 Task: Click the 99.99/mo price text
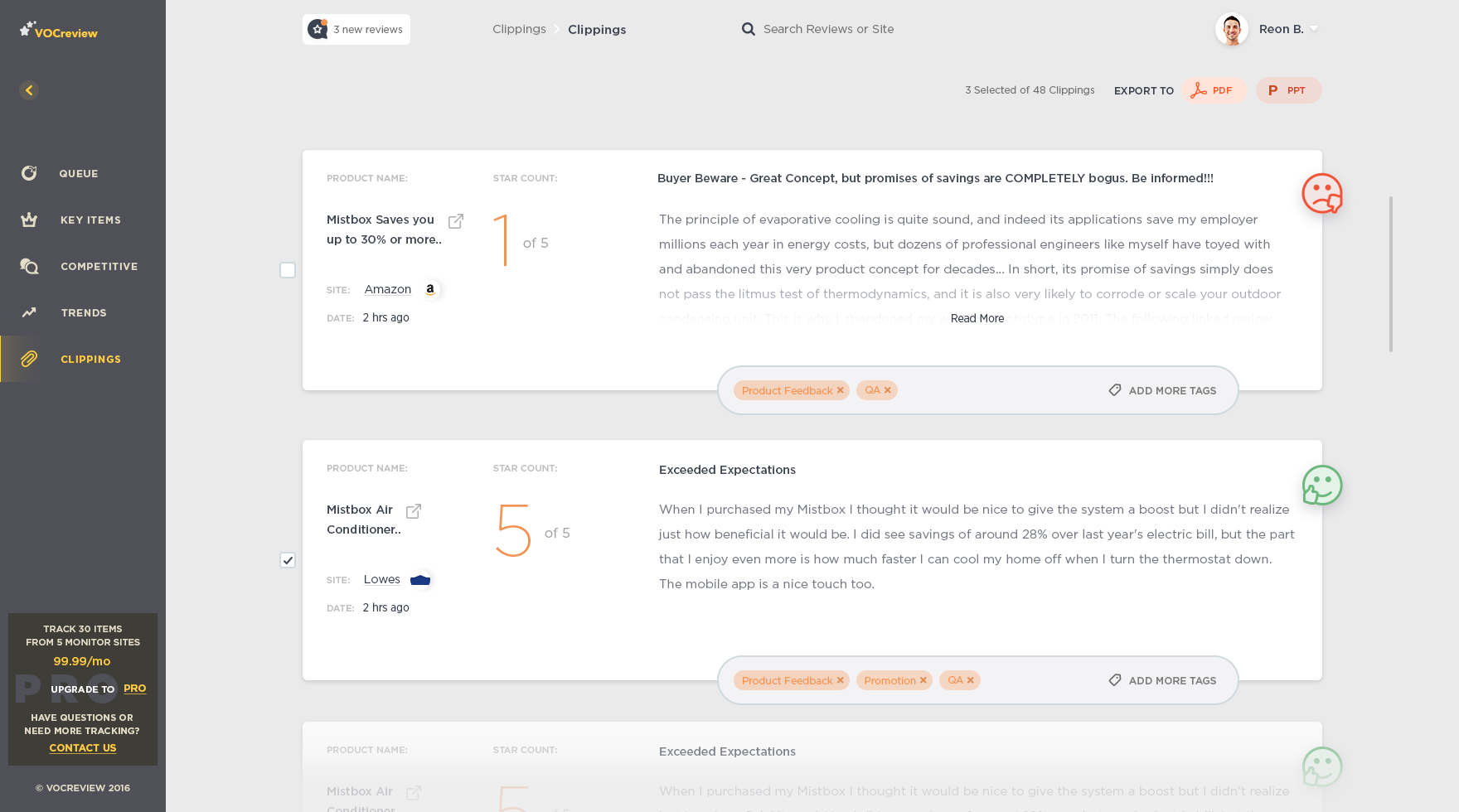tap(82, 661)
